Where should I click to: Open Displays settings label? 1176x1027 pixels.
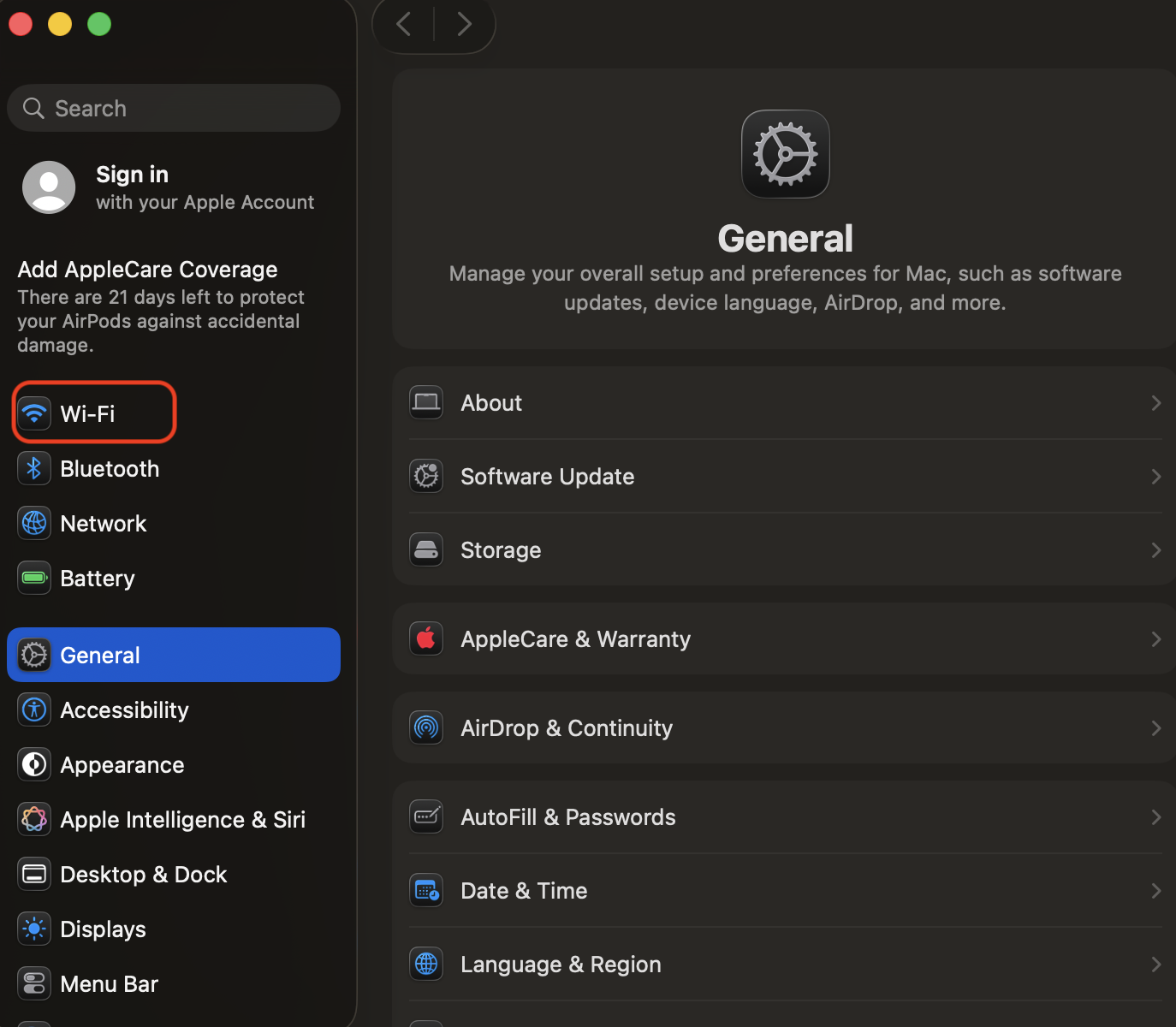click(103, 929)
